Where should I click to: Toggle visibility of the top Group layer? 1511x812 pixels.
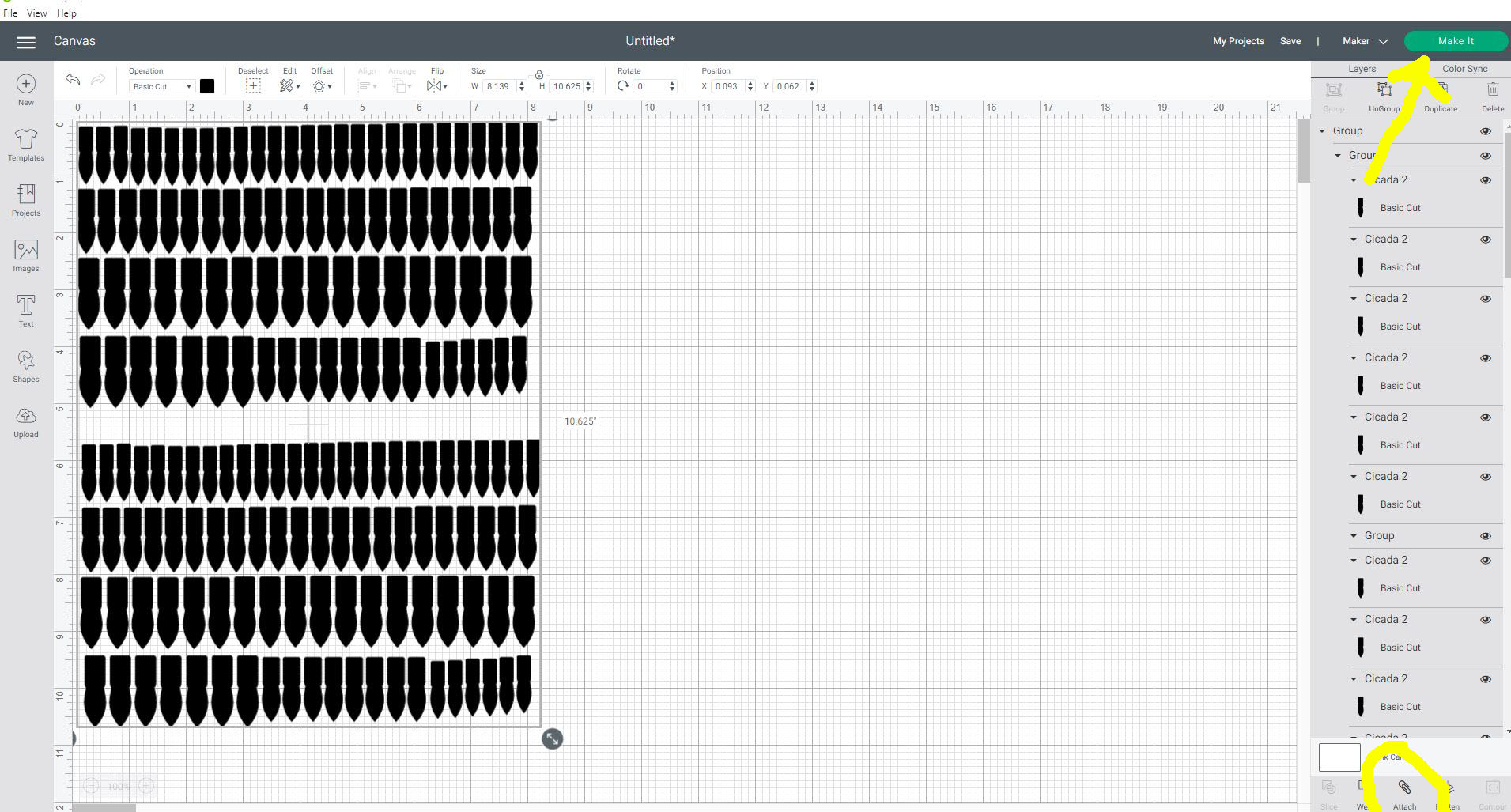tap(1486, 130)
